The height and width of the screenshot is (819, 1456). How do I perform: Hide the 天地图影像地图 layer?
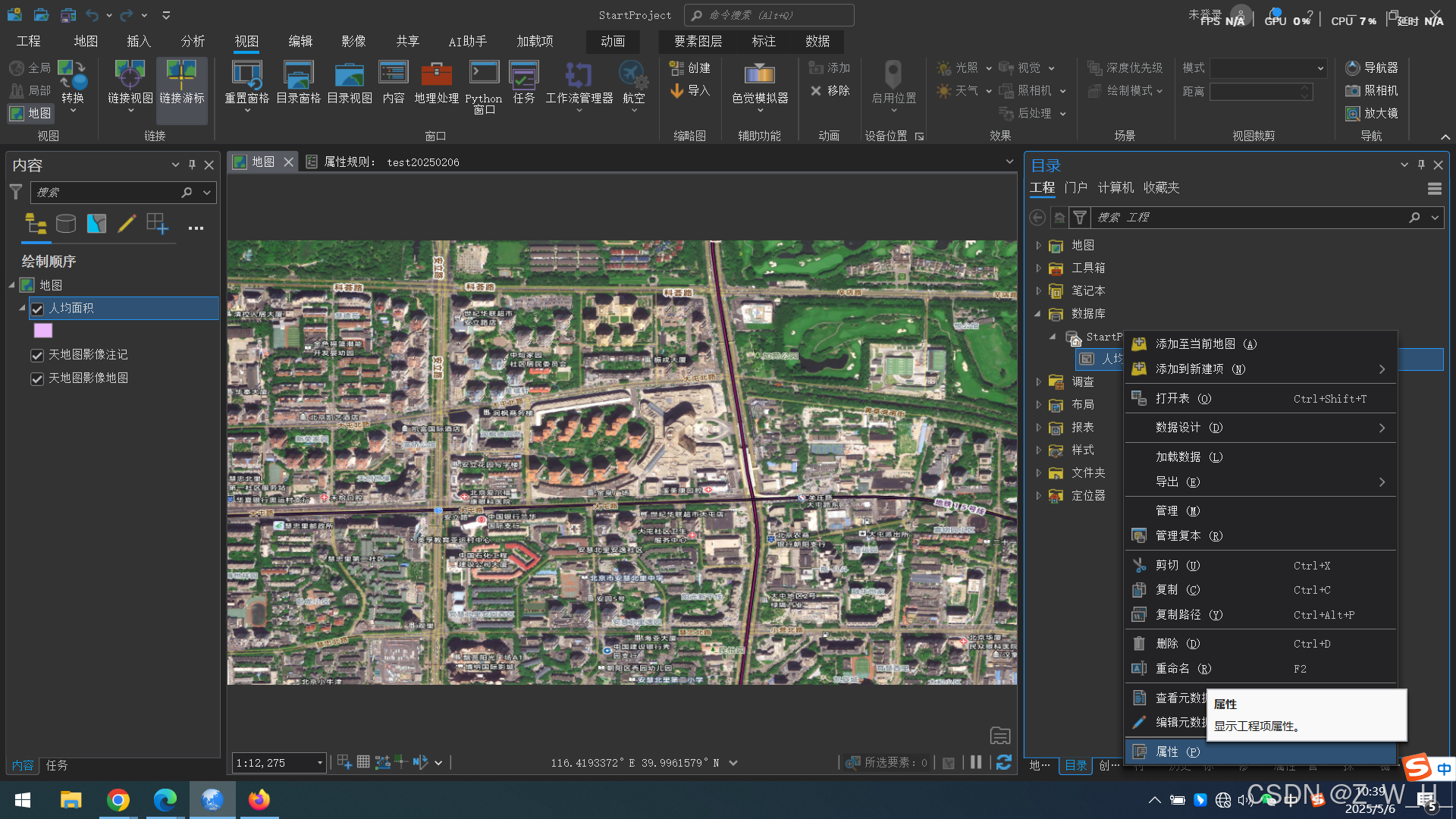[x=37, y=378]
